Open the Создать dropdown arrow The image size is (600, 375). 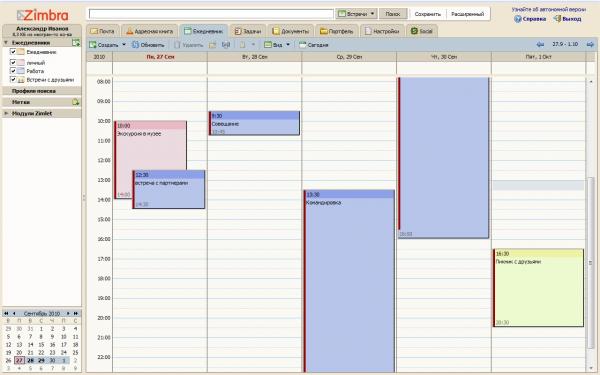coord(124,45)
